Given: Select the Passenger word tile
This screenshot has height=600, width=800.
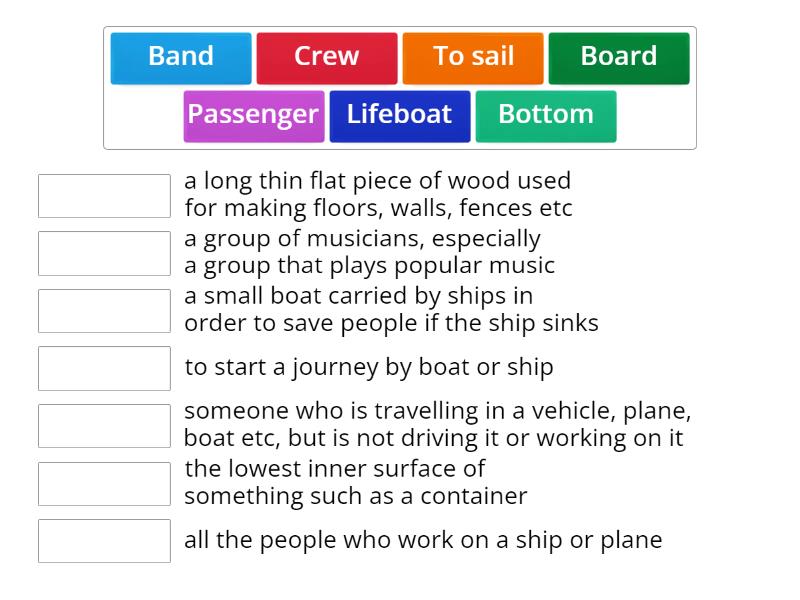Looking at the screenshot, I should (253, 115).
